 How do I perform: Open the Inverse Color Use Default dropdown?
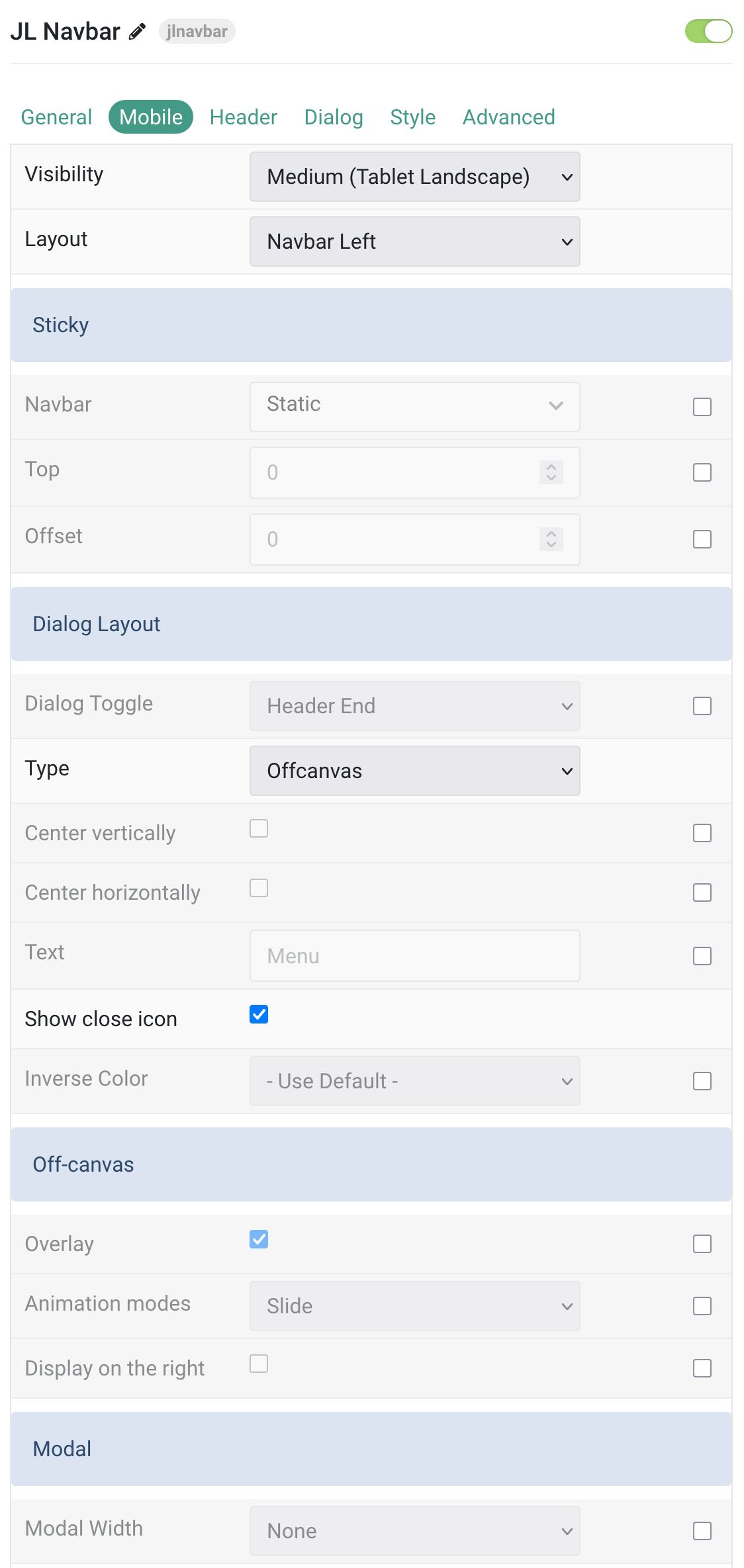click(x=415, y=1081)
